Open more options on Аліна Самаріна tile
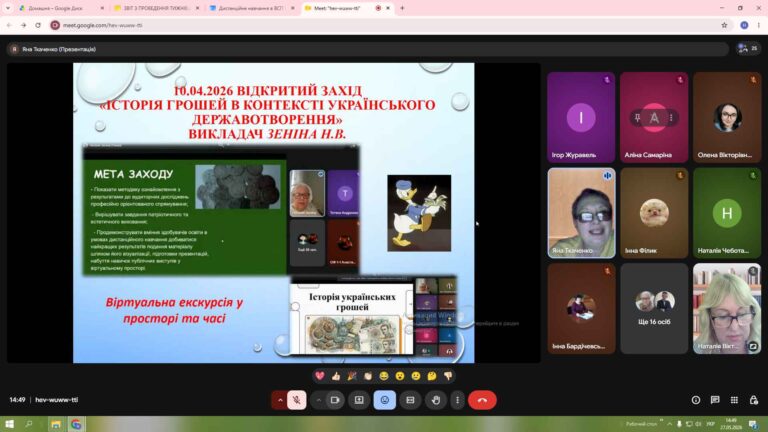The width and height of the screenshot is (768, 432). coord(671,118)
